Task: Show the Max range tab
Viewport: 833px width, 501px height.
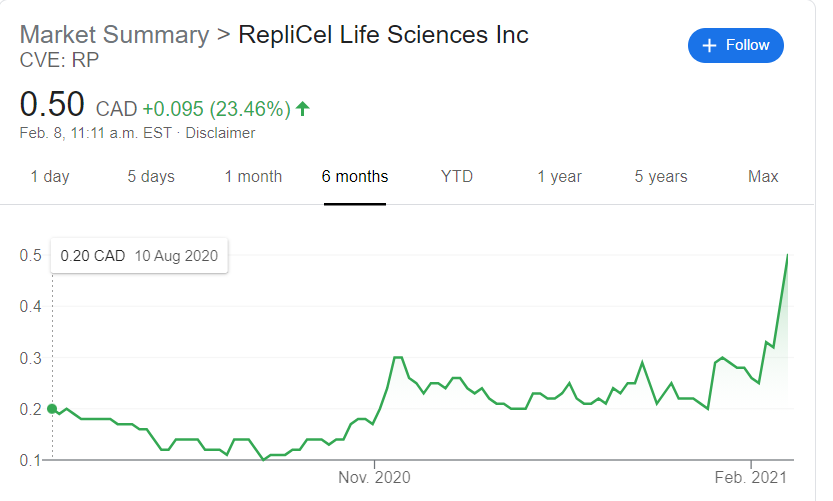Action: tap(763, 177)
